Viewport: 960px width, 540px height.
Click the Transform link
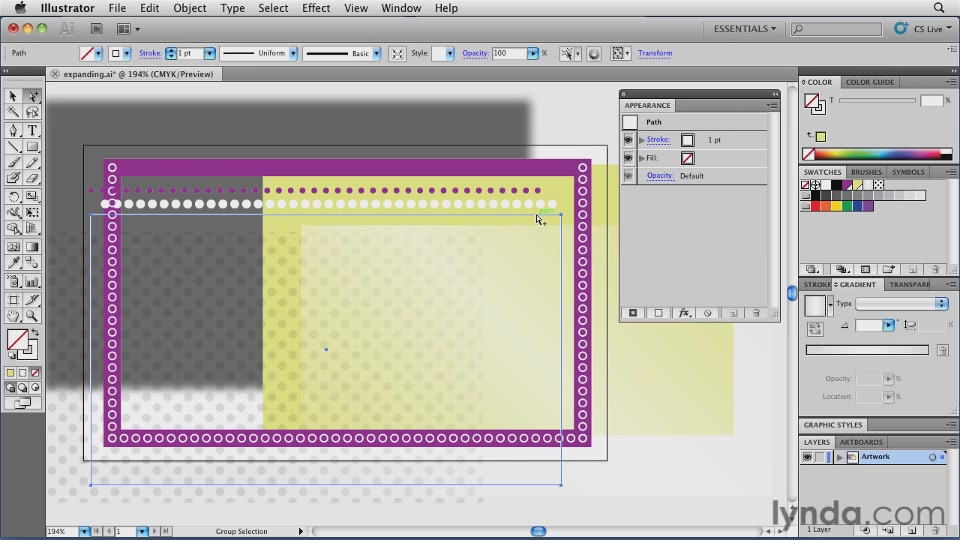(654, 53)
